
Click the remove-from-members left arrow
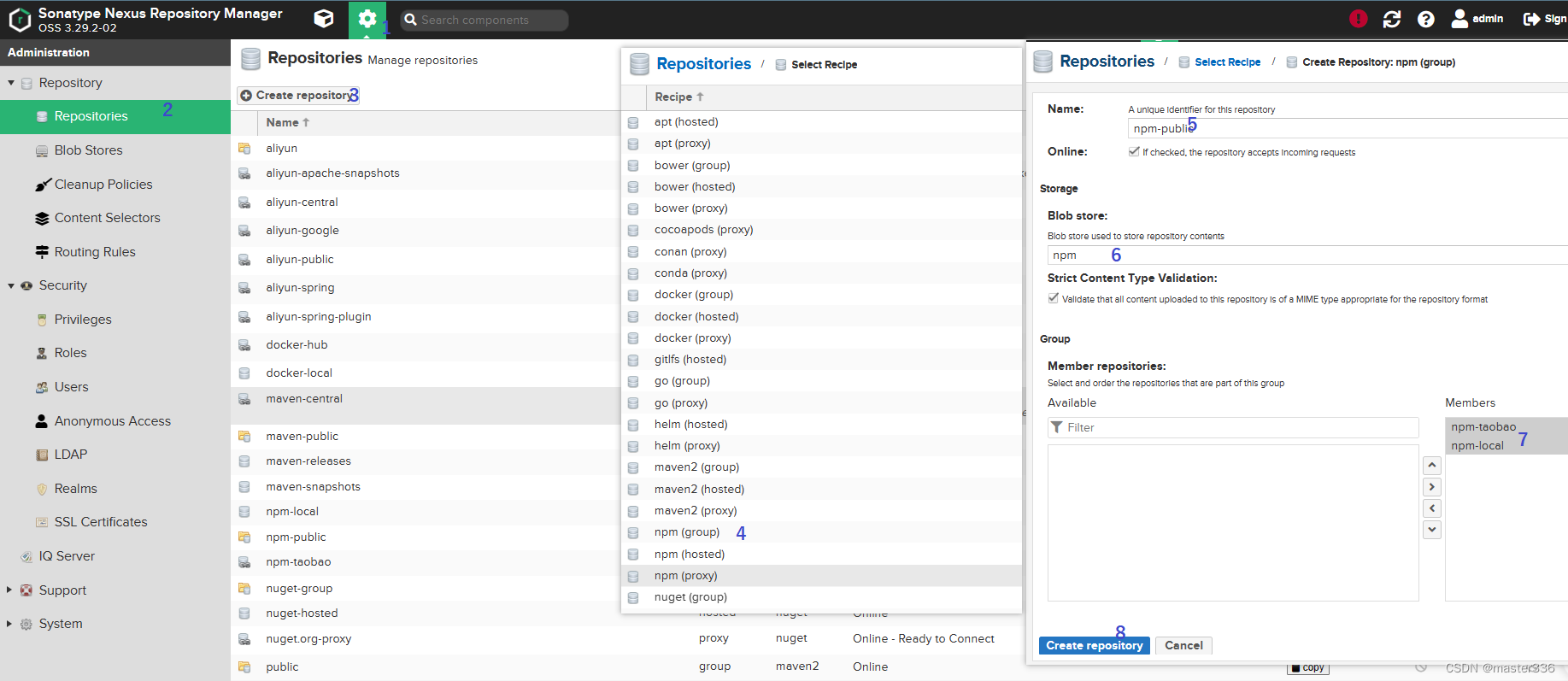click(x=1432, y=508)
